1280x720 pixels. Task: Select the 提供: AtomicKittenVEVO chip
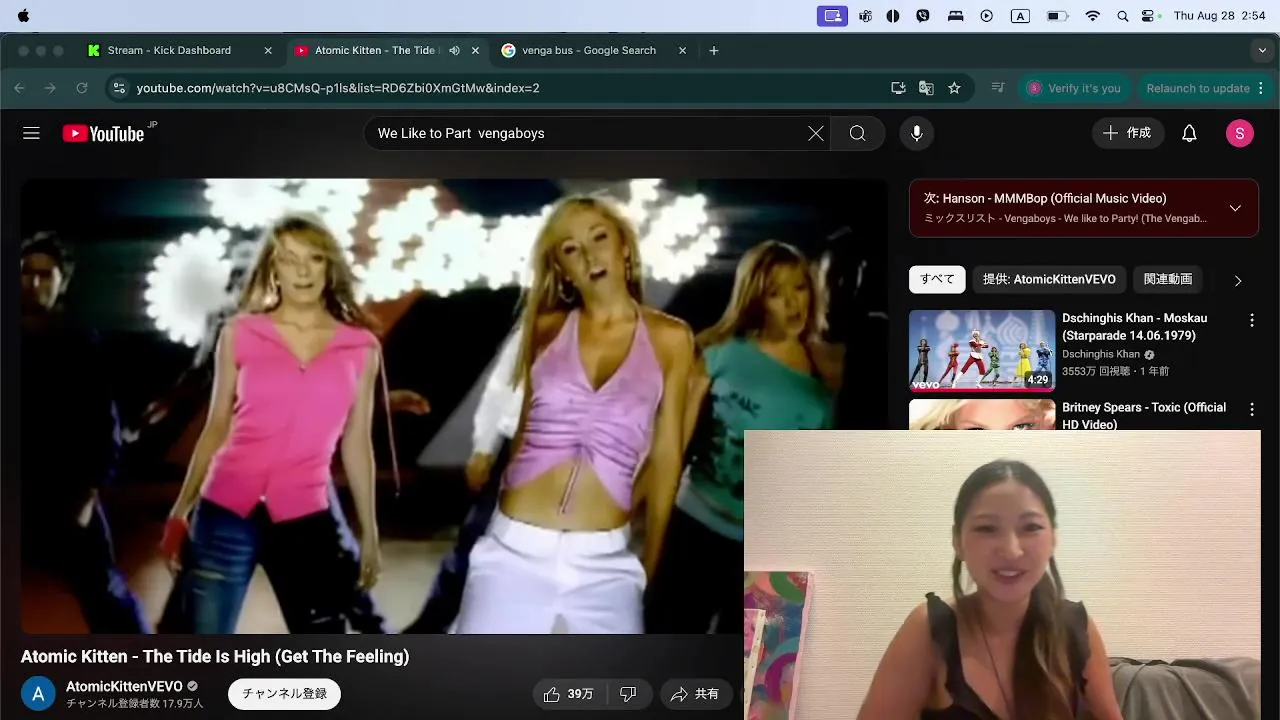[x=1049, y=279]
